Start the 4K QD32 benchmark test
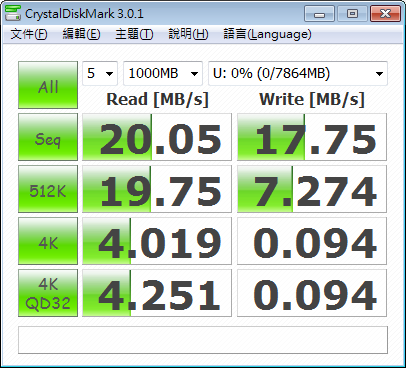 click(48, 293)
